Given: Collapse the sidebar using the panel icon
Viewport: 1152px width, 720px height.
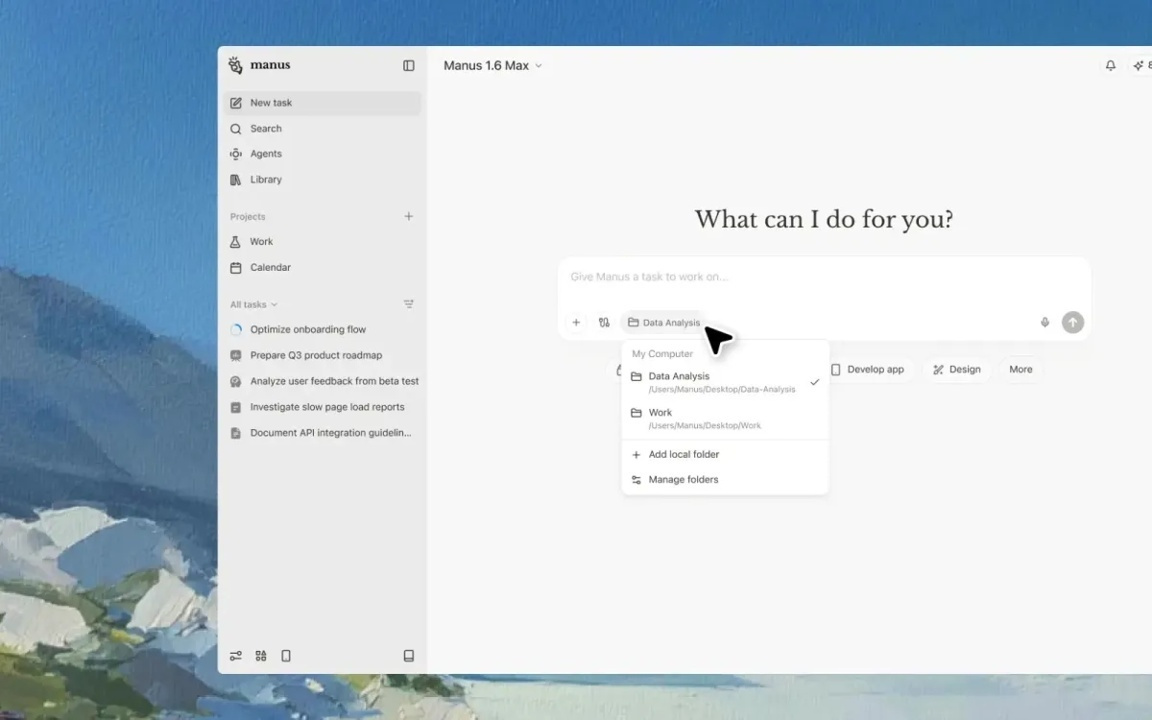Looking at the screenshot, I should pyautogui.click(x=408, y=66).
